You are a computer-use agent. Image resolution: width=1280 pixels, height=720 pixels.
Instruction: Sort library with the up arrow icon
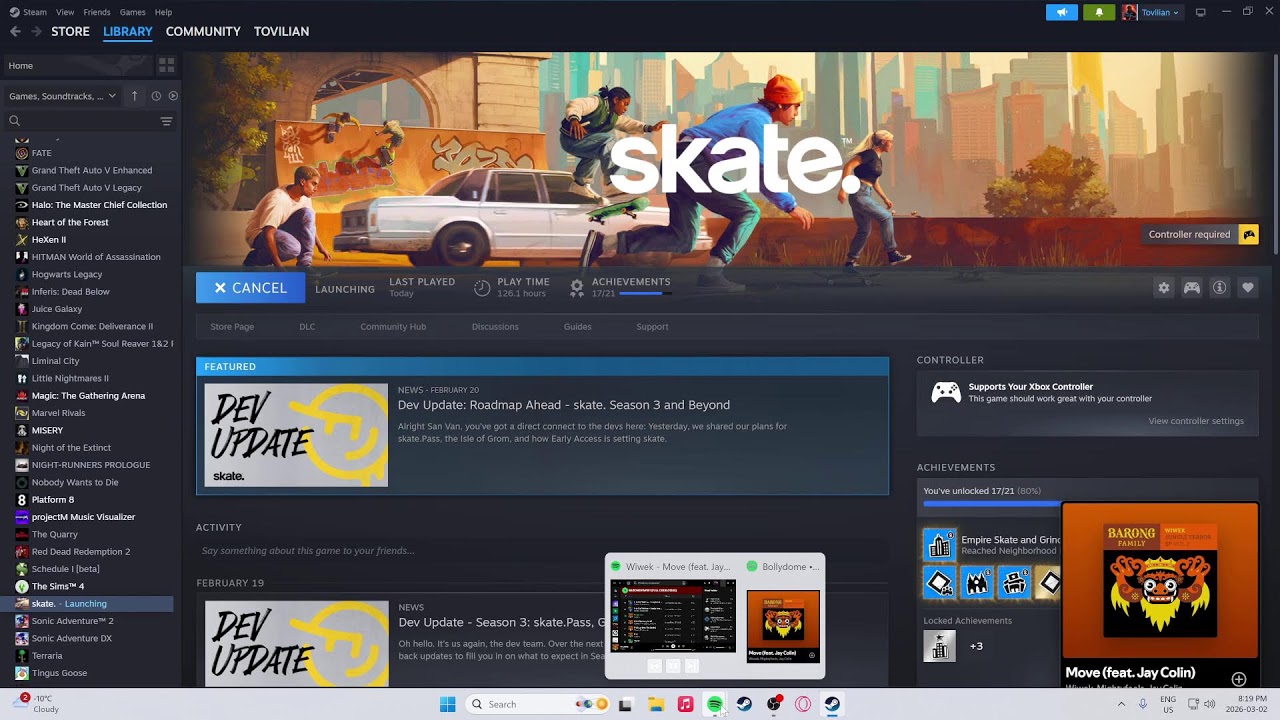point(135,96)
